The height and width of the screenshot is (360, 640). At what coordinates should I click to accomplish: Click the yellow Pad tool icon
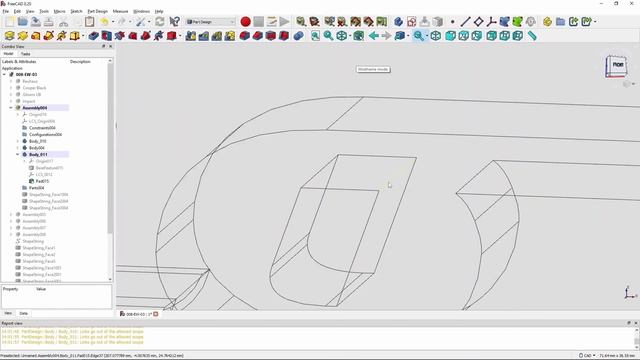[x=10, y=36]
